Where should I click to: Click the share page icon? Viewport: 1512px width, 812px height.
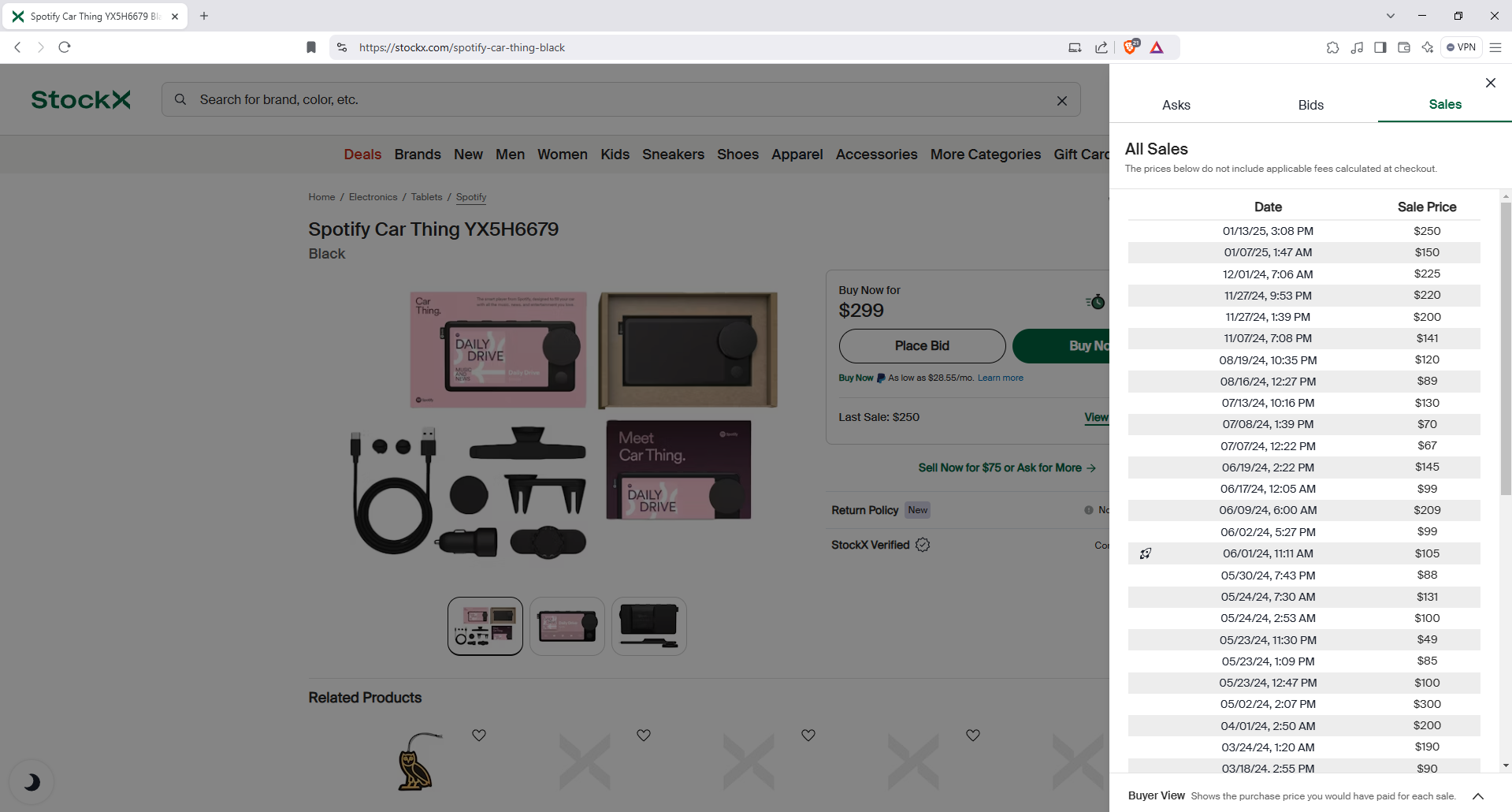point(1101,47)
